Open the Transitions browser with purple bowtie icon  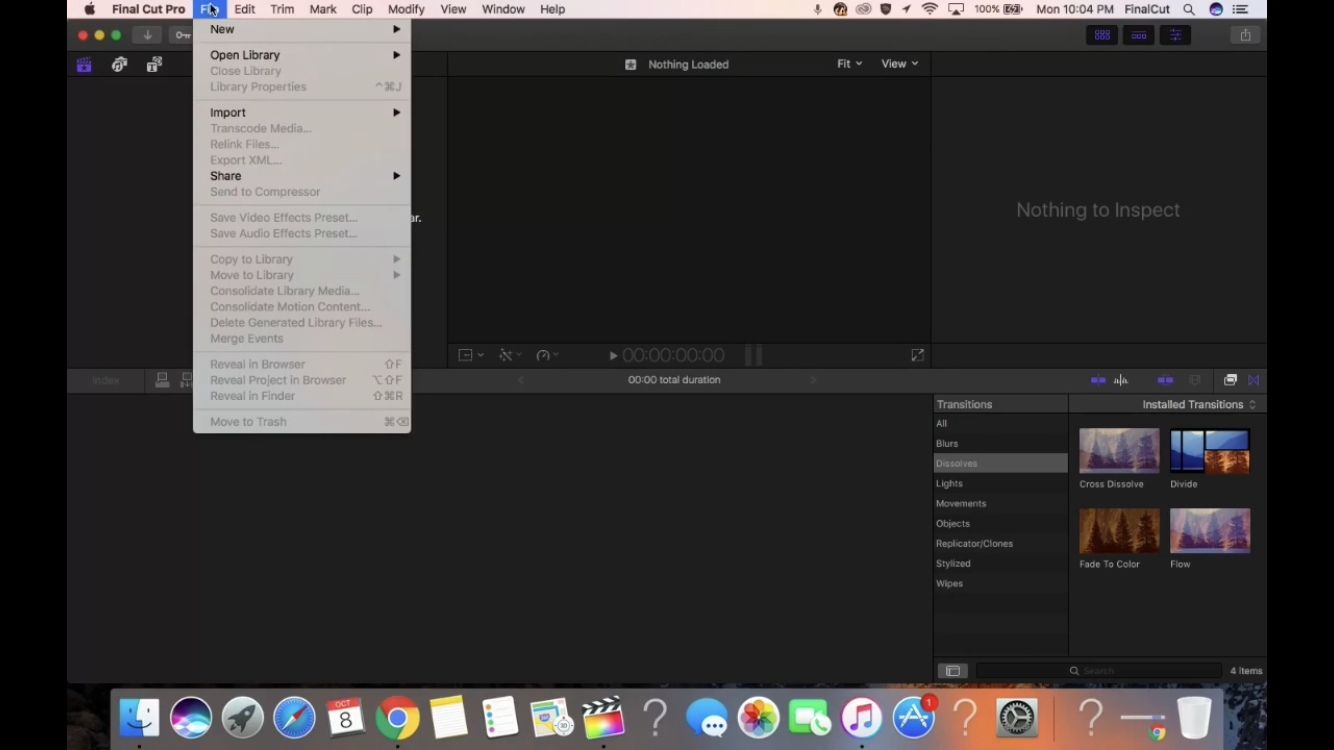click(1253, 380)
